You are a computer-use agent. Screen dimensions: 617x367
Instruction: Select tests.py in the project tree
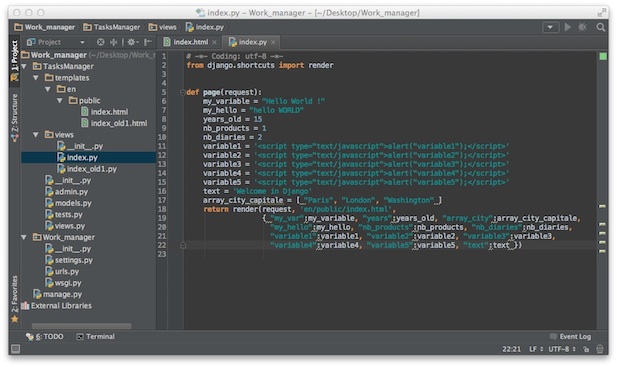64,215
